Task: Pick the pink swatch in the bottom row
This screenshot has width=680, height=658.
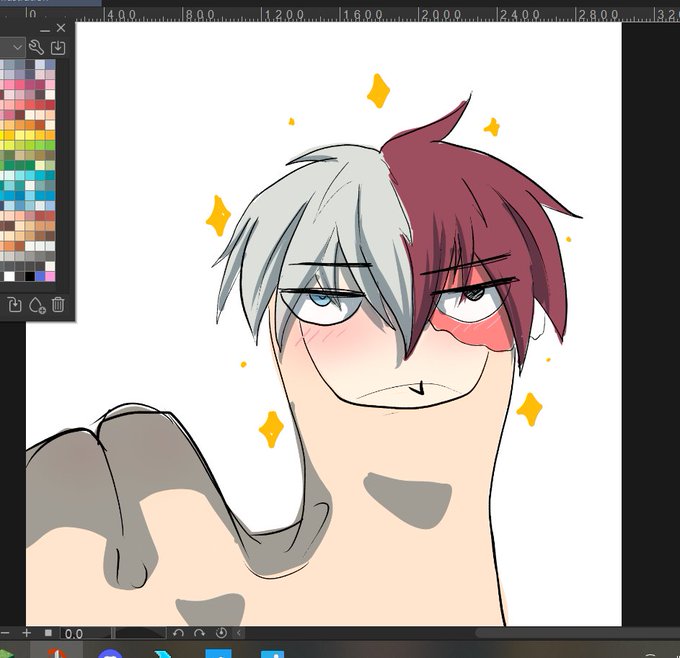Action: pyautogui.click(x=50, y=276)
